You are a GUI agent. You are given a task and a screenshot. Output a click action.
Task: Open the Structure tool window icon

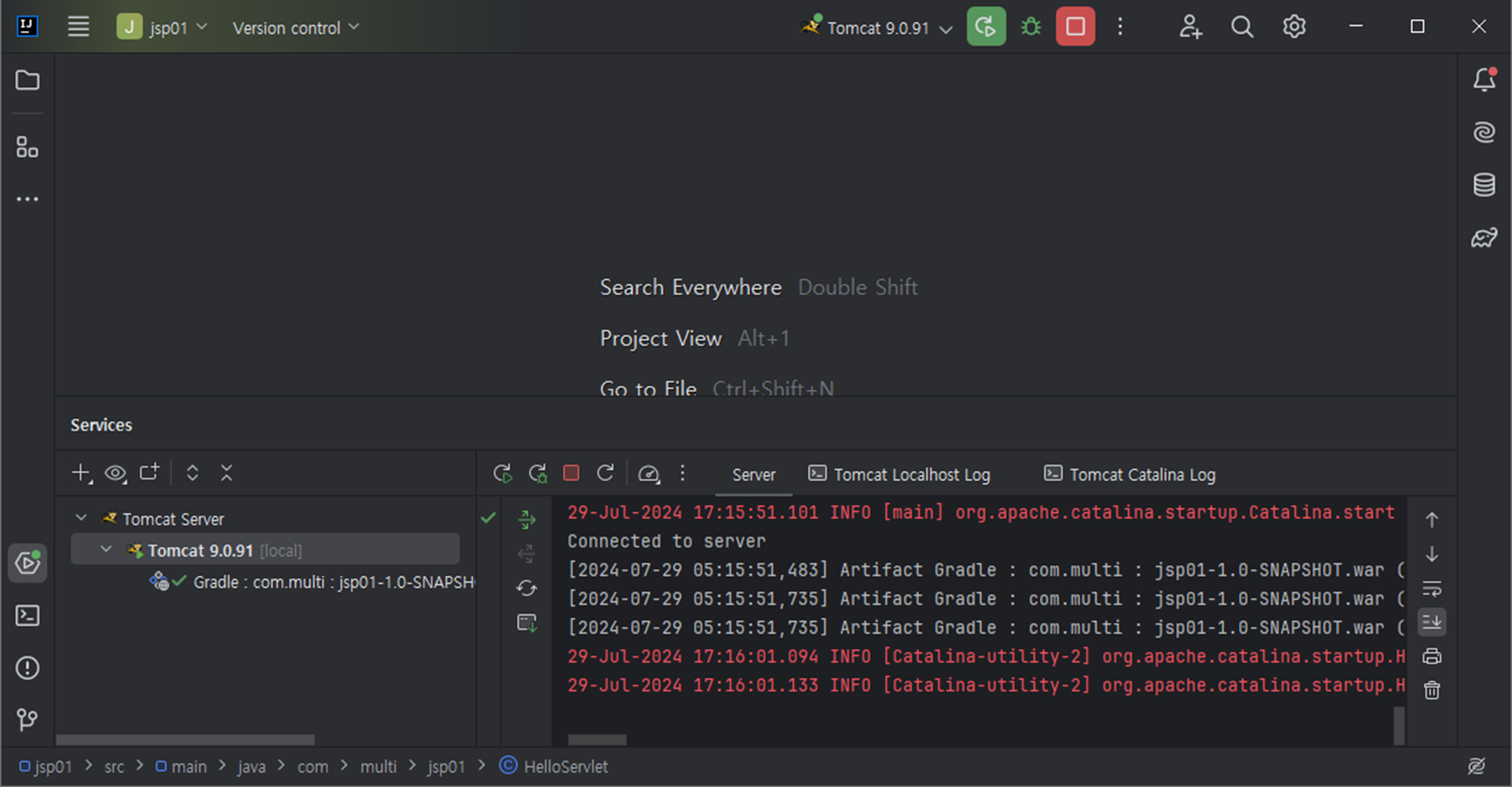28,147
